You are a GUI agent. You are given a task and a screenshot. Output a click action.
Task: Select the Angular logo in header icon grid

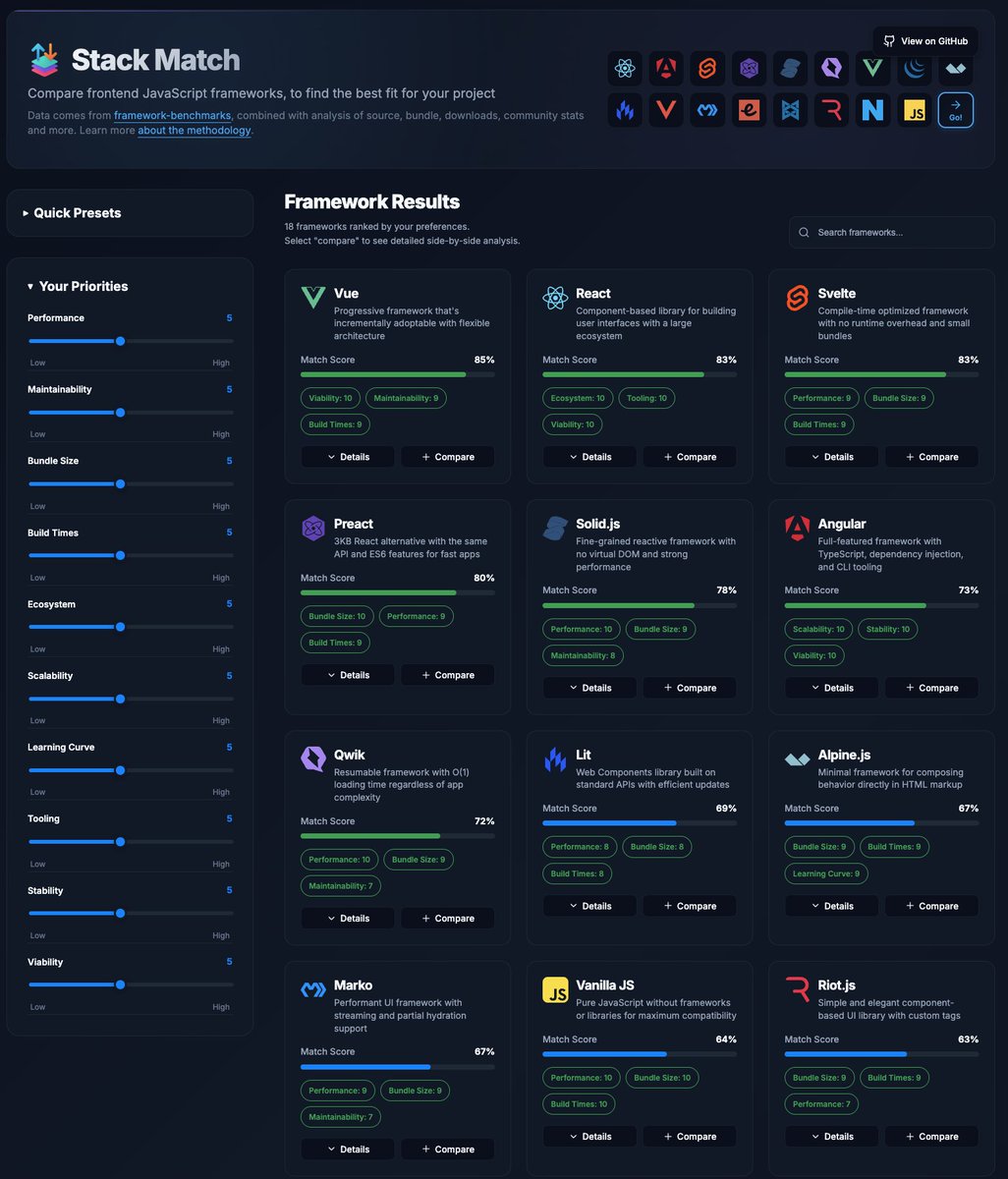tap(666, 68)
